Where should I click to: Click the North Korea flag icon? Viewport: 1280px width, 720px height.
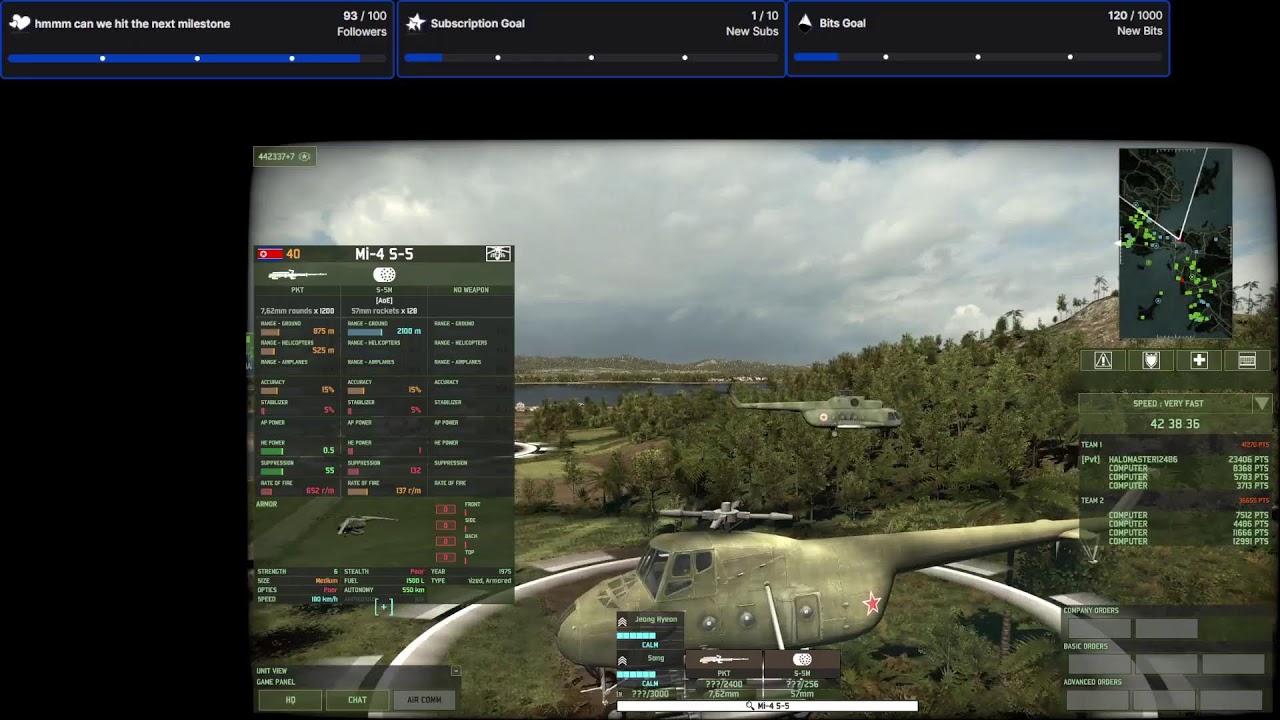pyautogui.click(x=270, y=254)
